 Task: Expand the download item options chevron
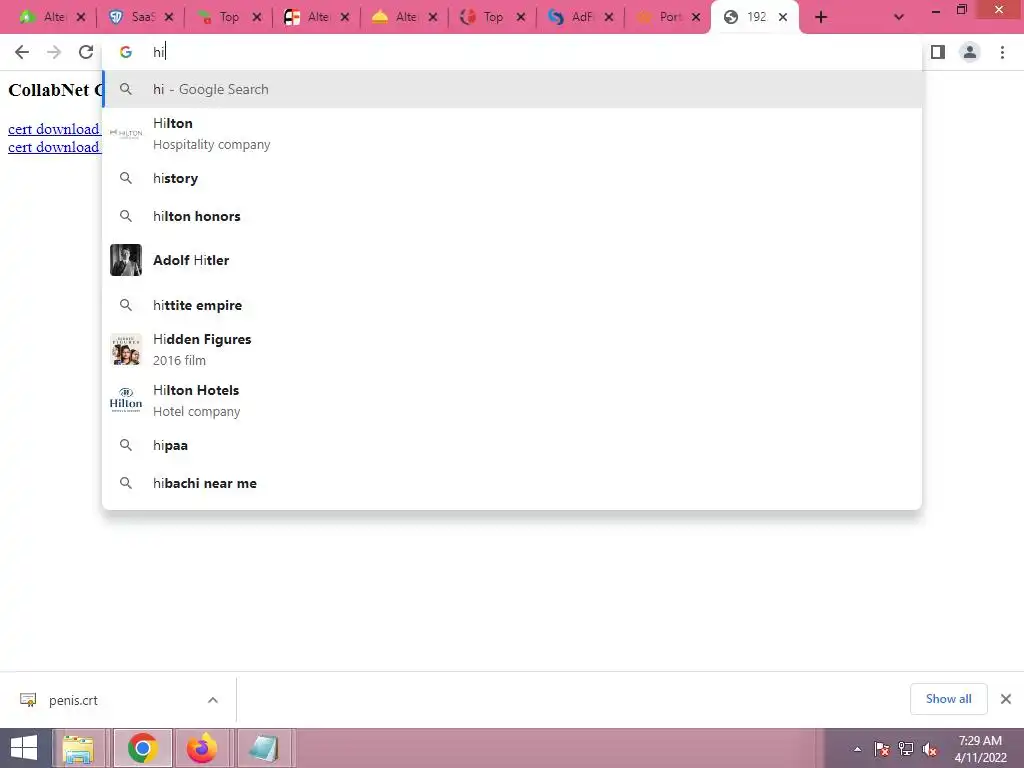coord(213,700)
